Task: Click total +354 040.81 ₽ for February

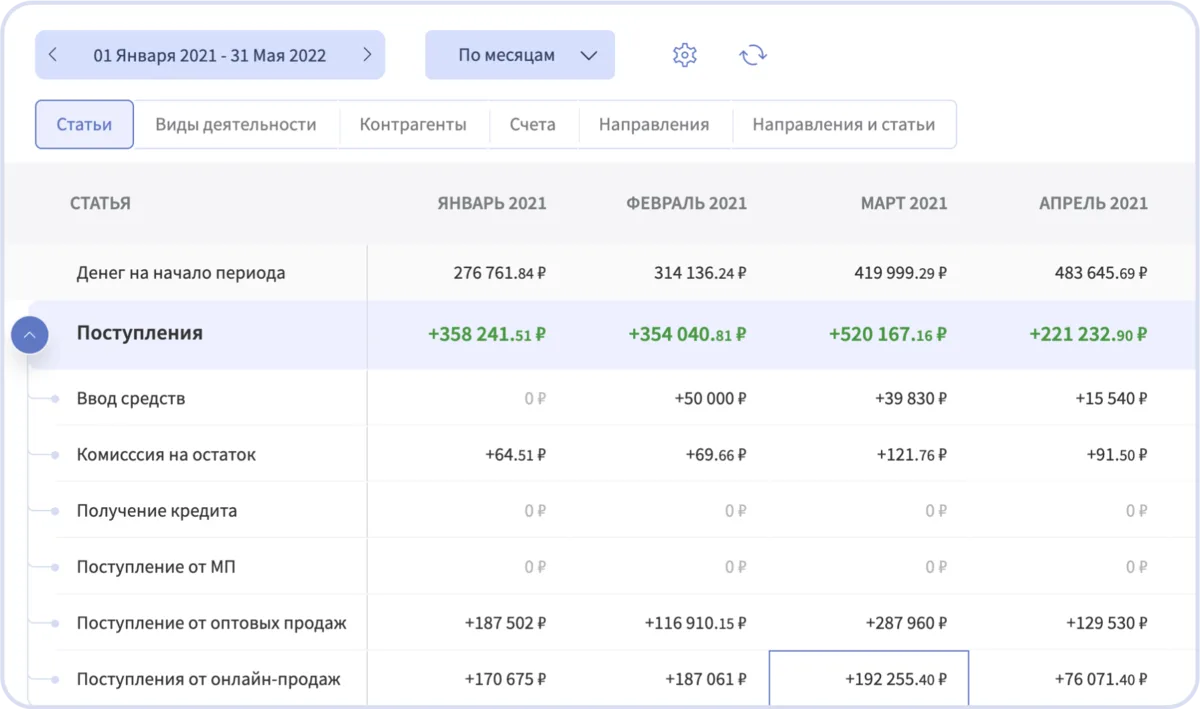Action: 687,334
